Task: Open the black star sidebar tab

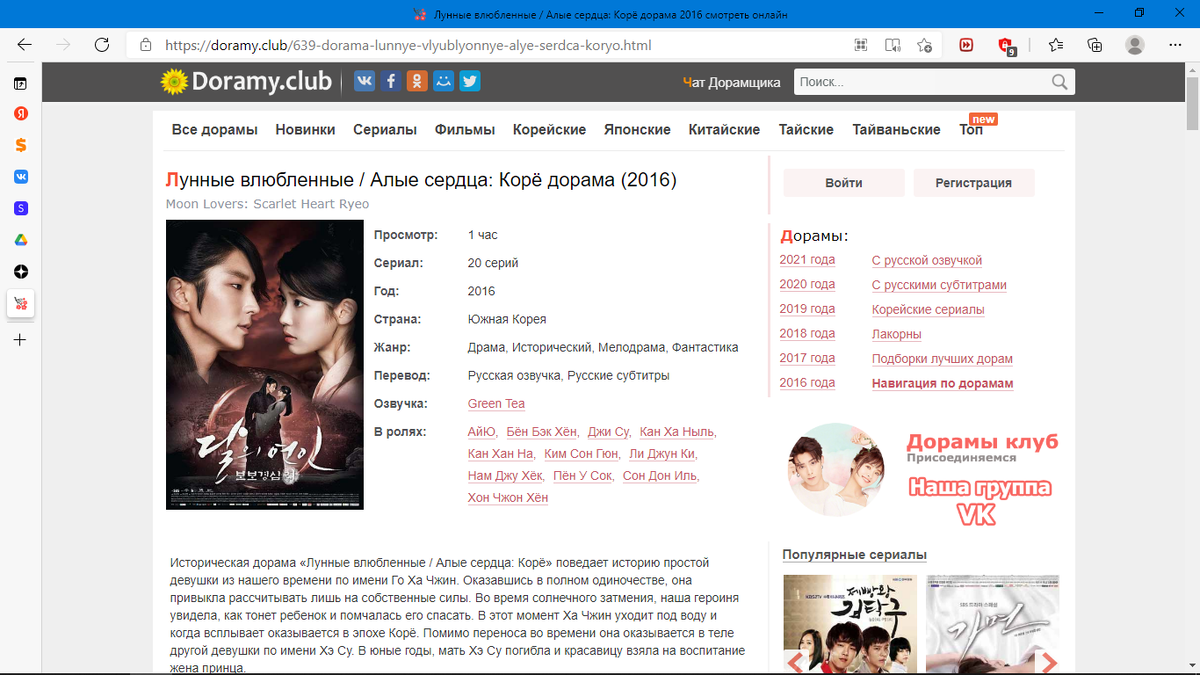Action: pos(20,272)
